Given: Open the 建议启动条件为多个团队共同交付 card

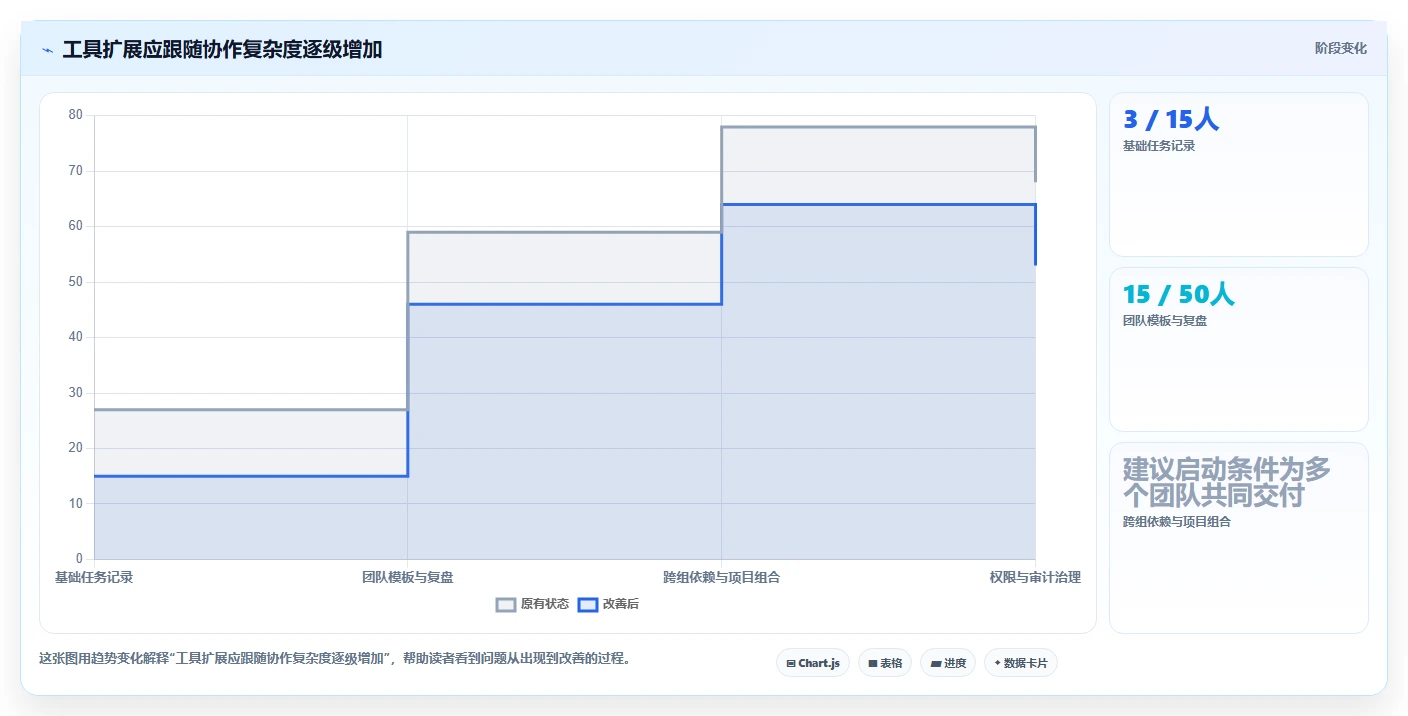Looking at the screenshot, I should coord(1239,538).
